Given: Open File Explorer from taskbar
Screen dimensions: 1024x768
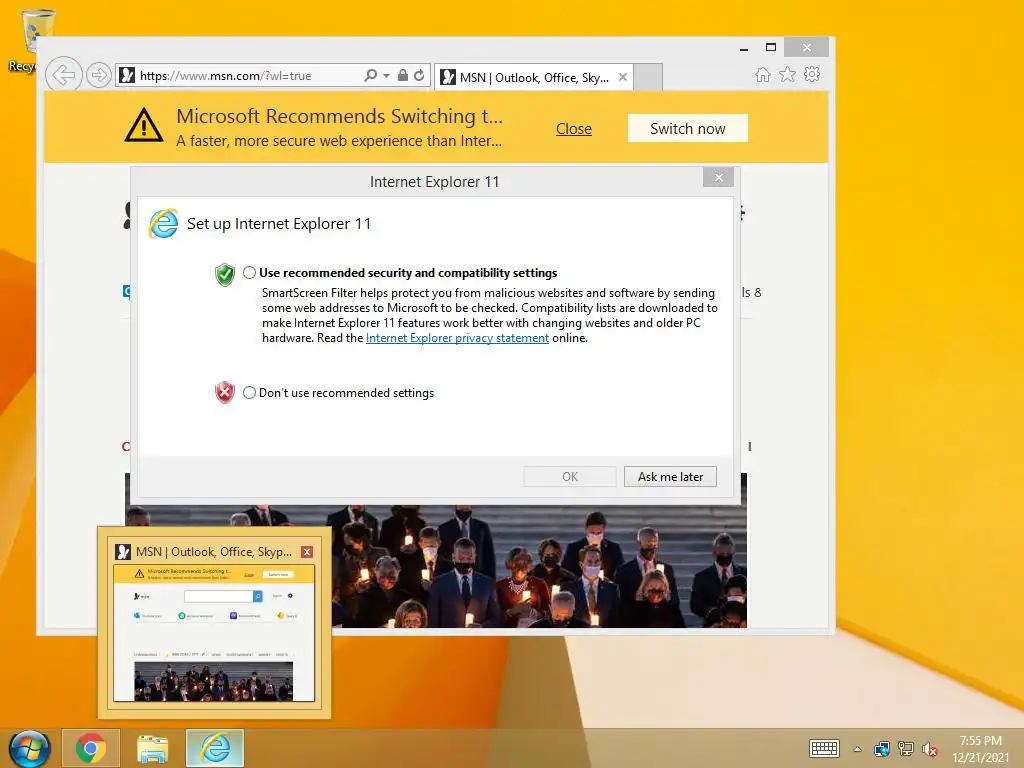Looking at the screenshot, I should pyautogui.click(x=152, y=748).
